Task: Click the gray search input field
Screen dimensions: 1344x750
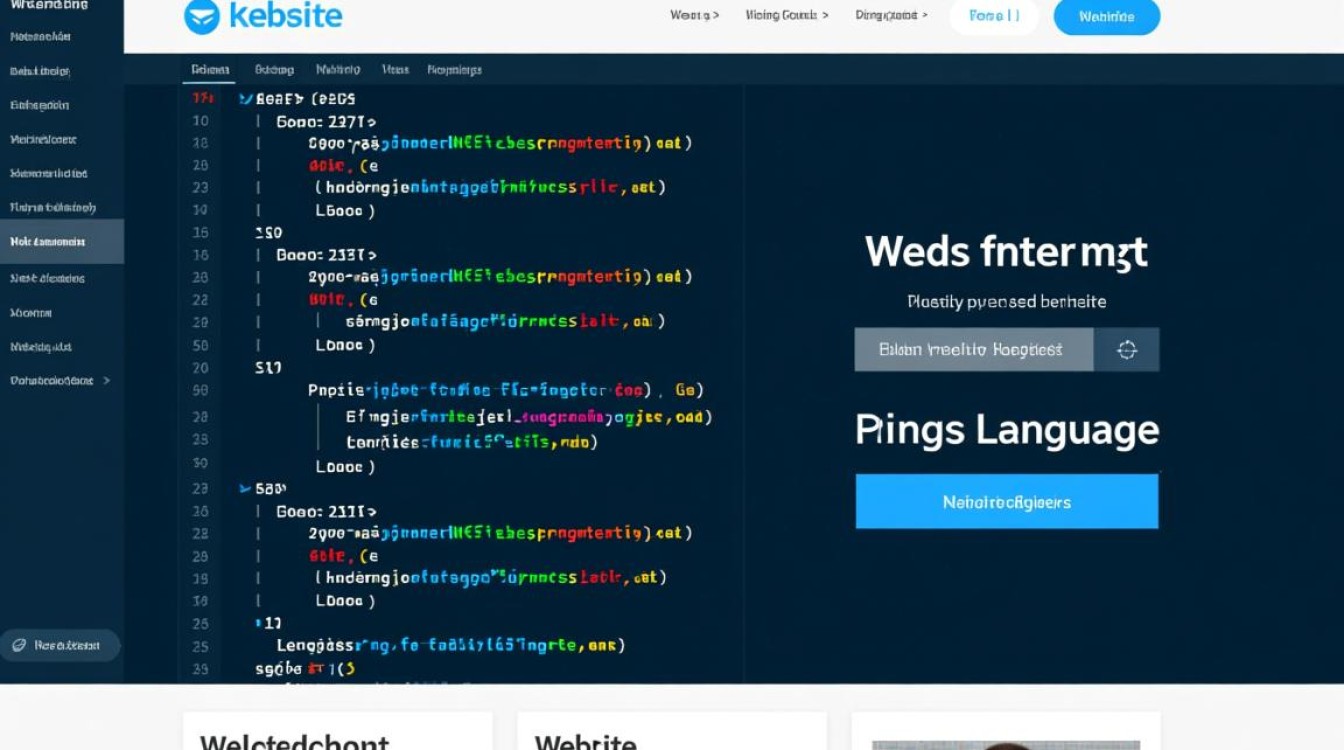Action: 974,350
